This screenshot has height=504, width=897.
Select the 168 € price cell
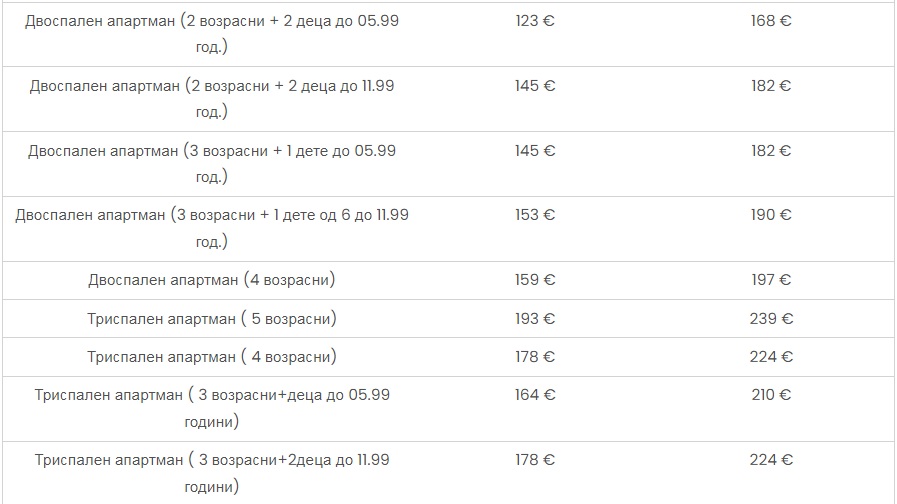tap(770, 21)
